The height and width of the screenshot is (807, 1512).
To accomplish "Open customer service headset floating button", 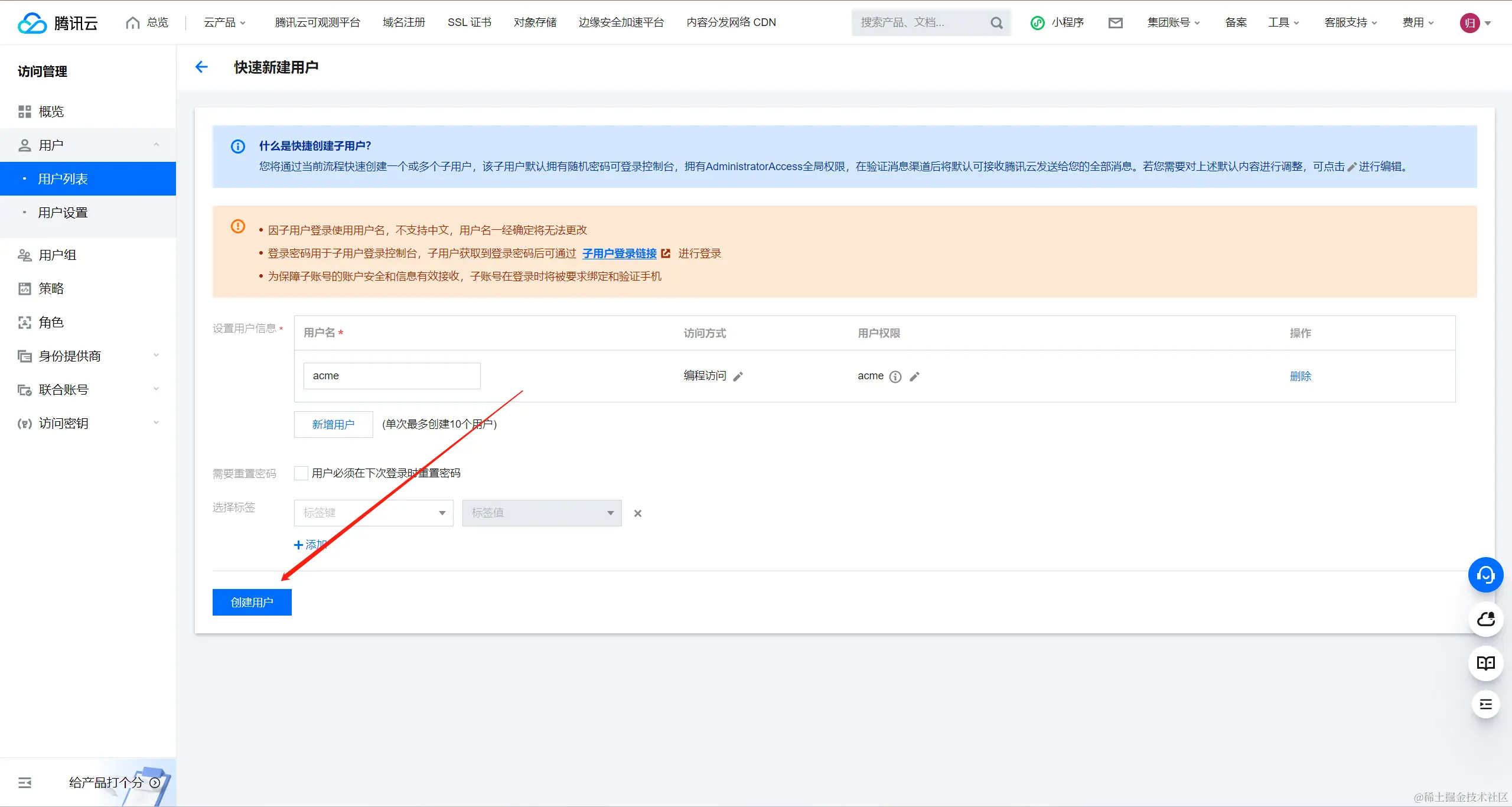I will (1485, 575).
